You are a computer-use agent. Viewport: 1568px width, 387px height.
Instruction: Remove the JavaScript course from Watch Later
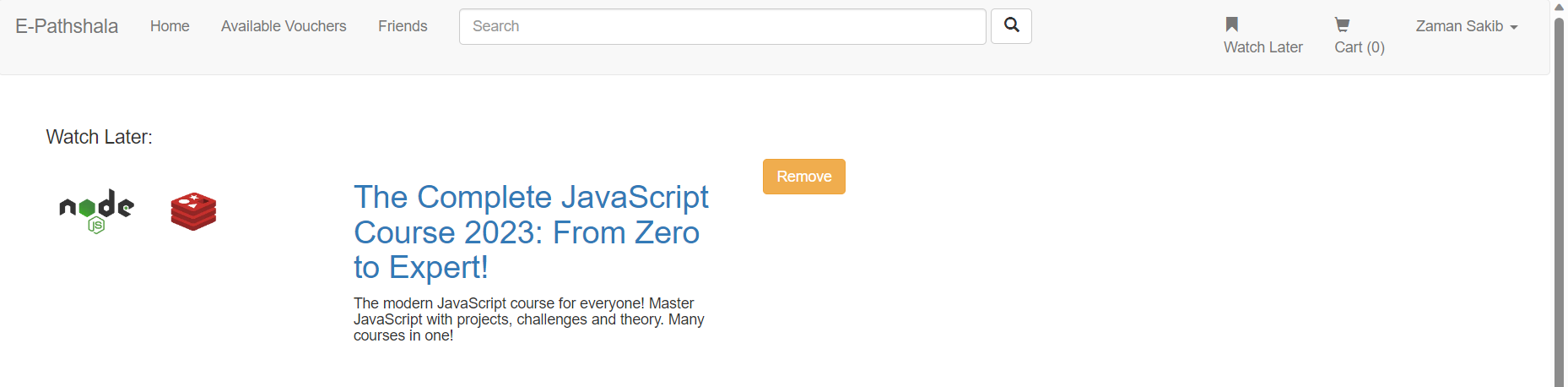tap(803, 177)
